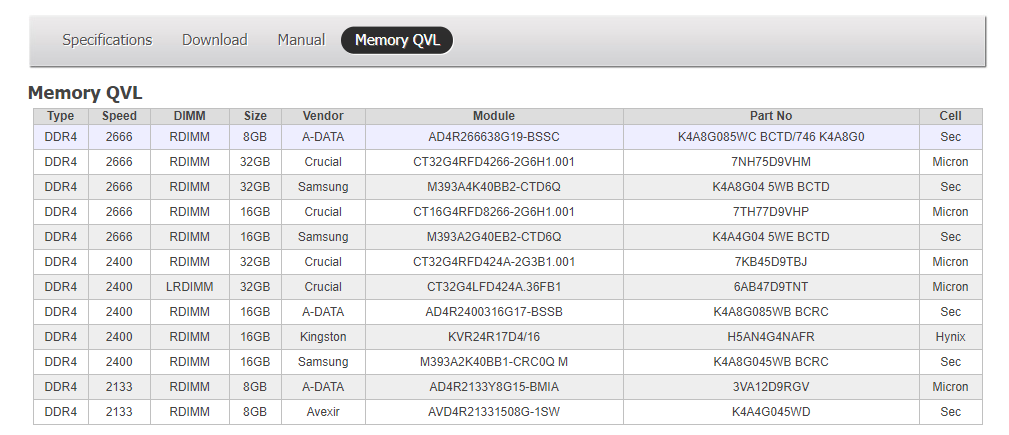
Task: Click part number 6AB47D9TNT
Action: coord(771,287)
